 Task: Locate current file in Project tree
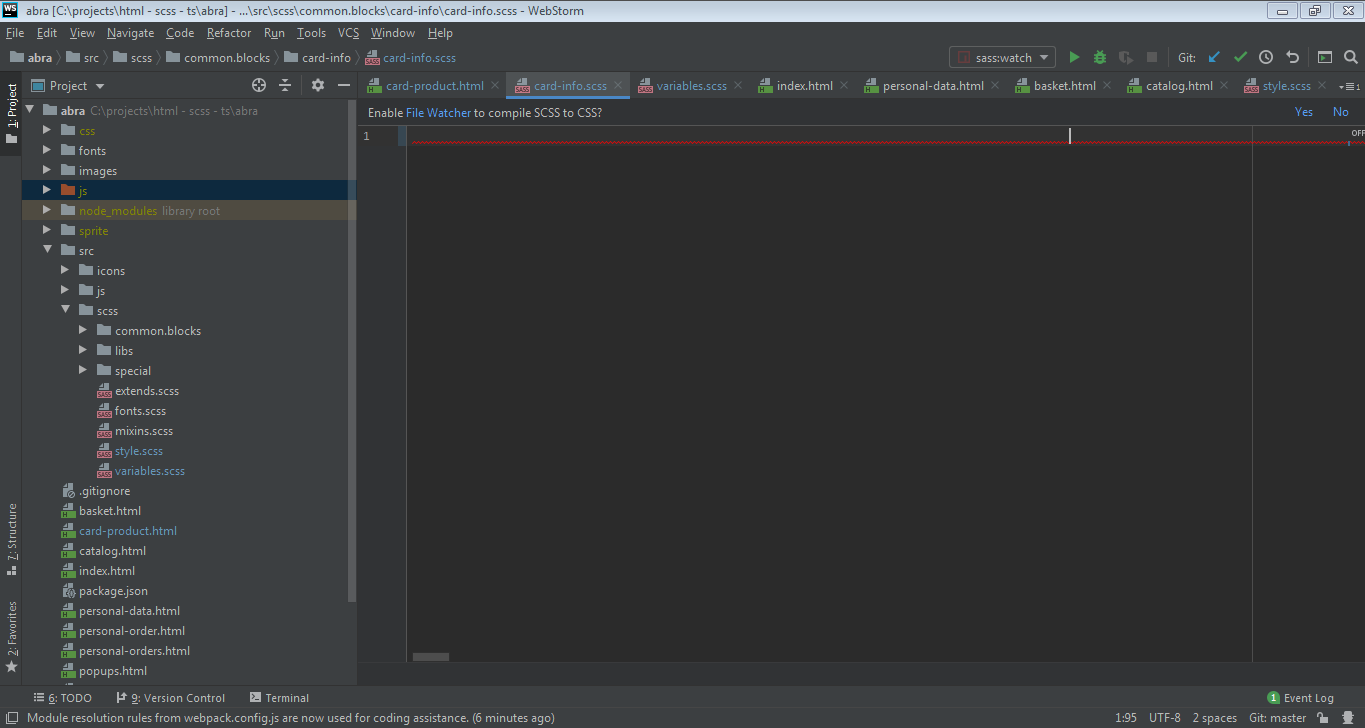click(x=259, y=86)
